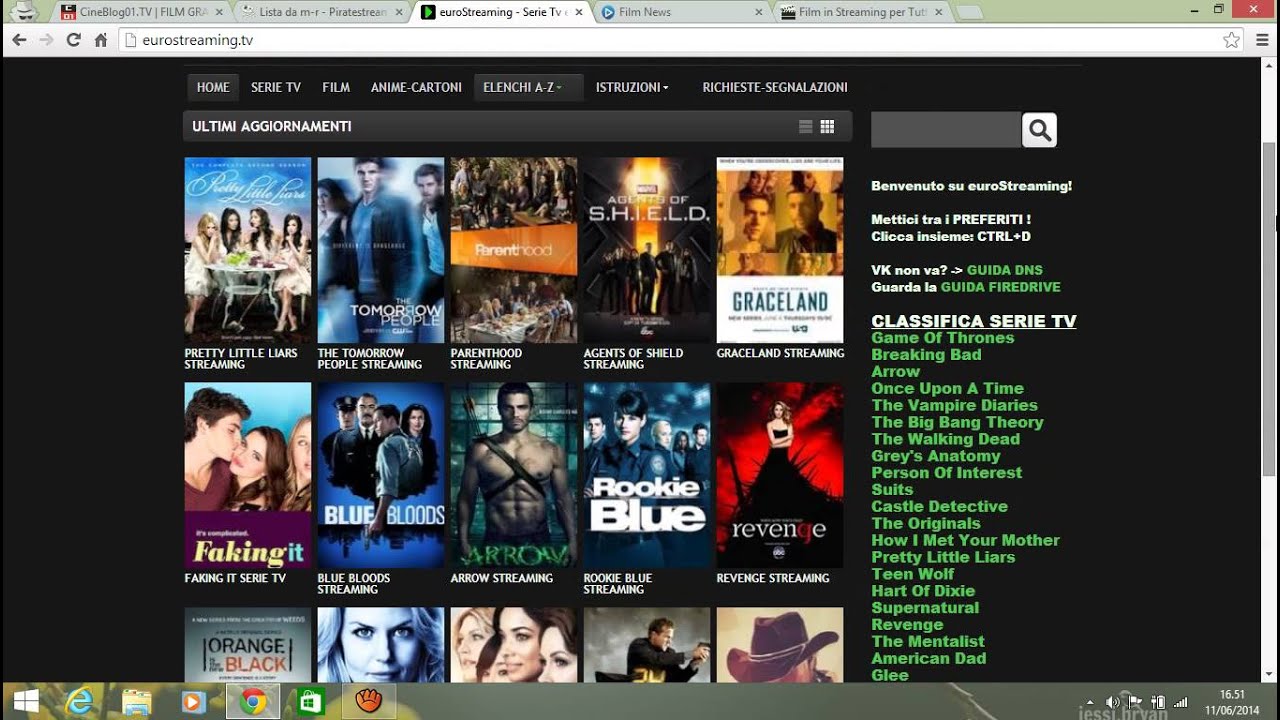Open The Tomorrow People poster
The width and height of the screenshot is (1280, 720).
(381, 250)
